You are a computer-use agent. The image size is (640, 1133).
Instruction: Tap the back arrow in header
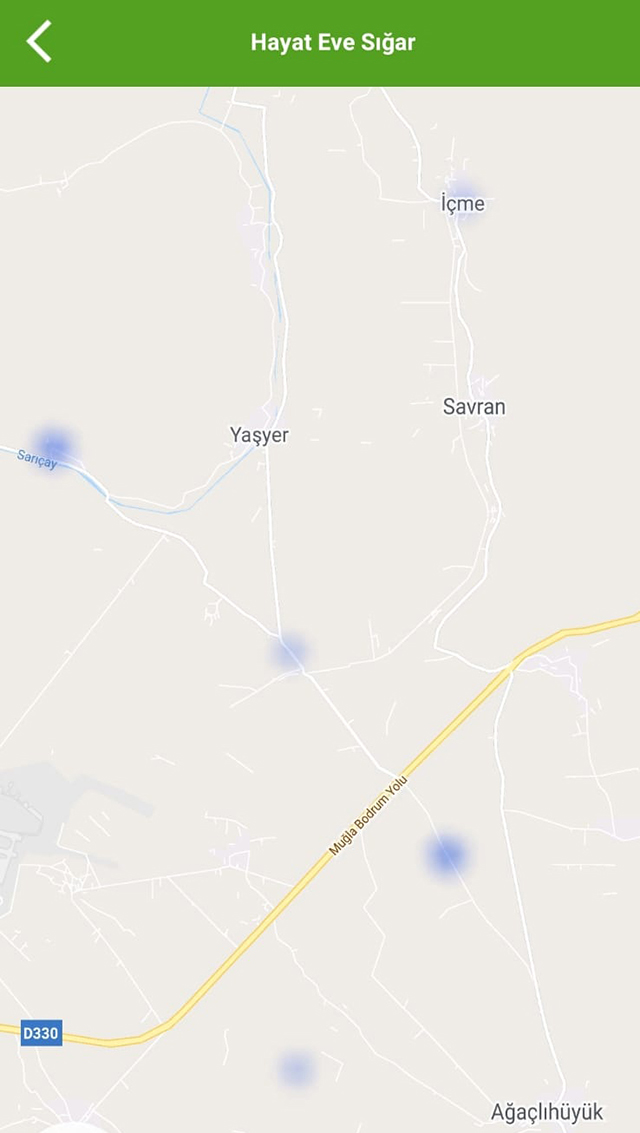(39, 41)
